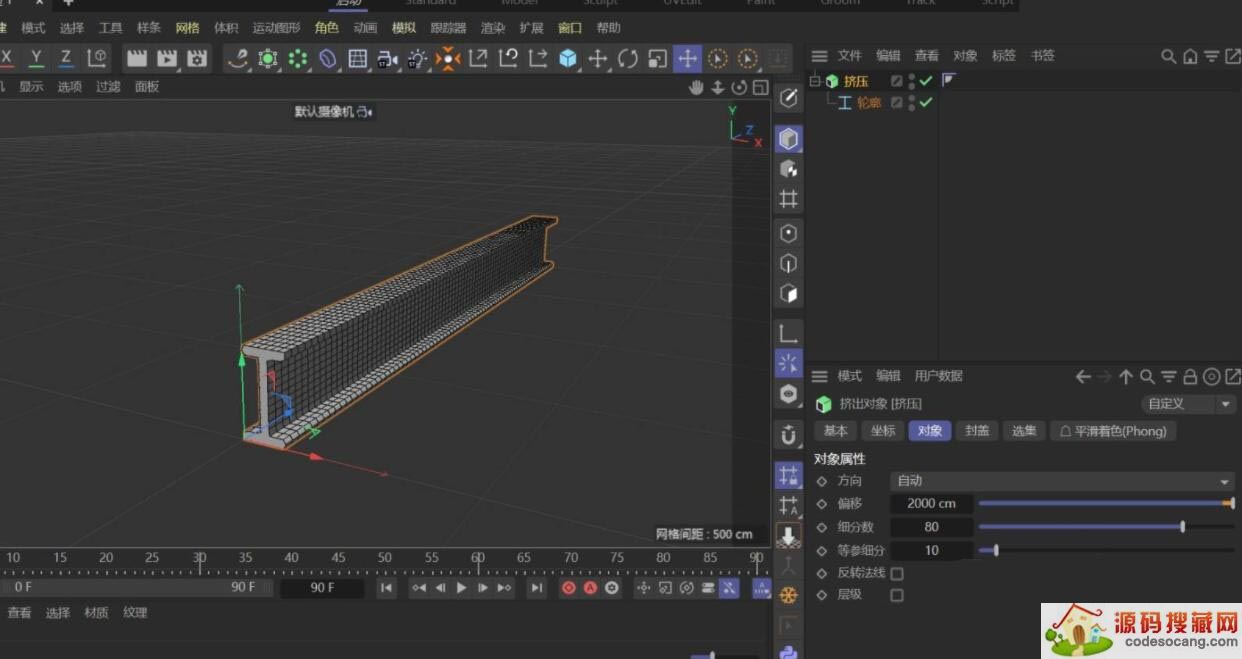Click the cube primitive icon in toolbar
Screen dimensions: 1242x659
[x=568, y=59]
